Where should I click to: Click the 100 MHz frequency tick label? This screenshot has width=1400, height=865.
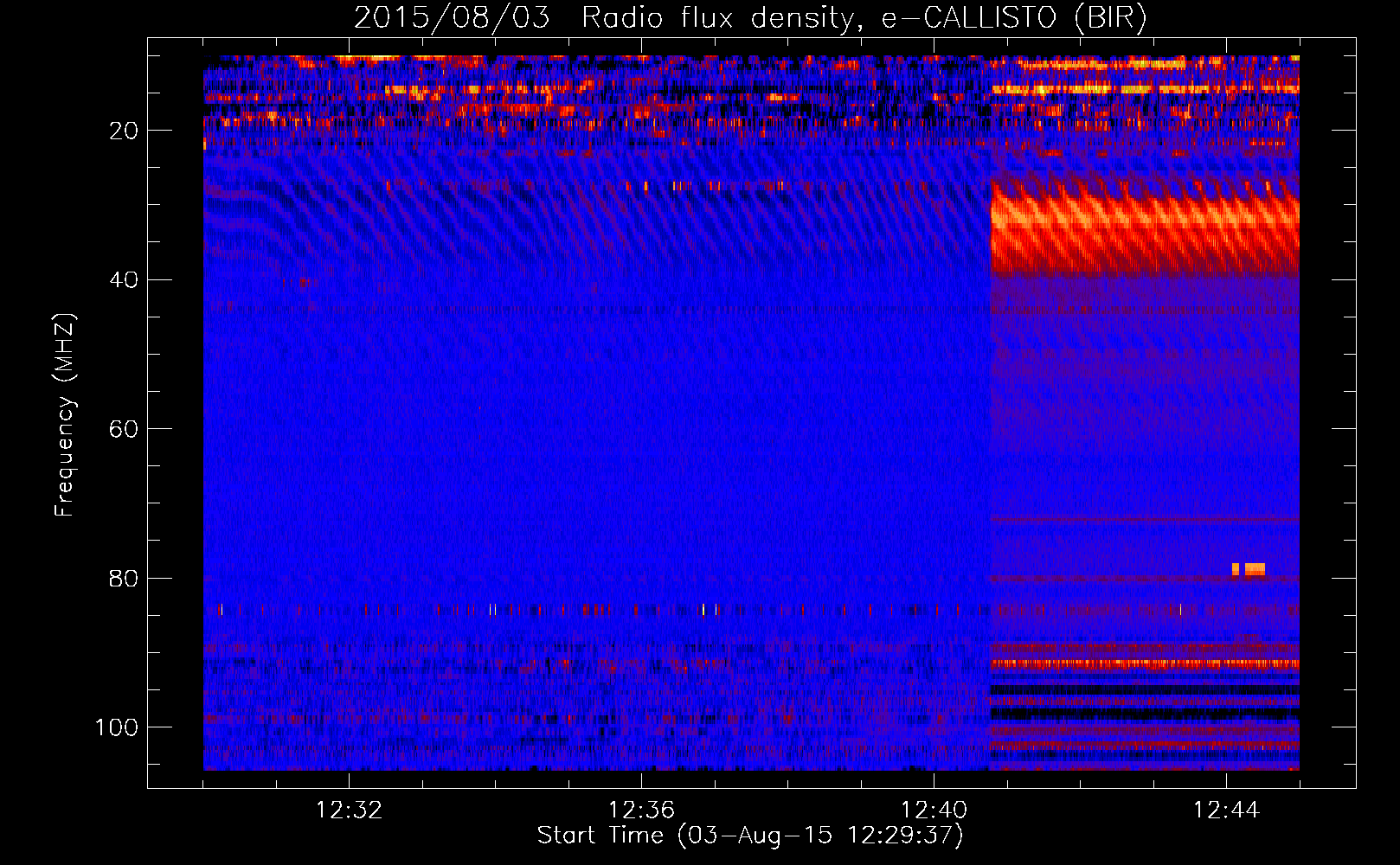coord(117,727)
